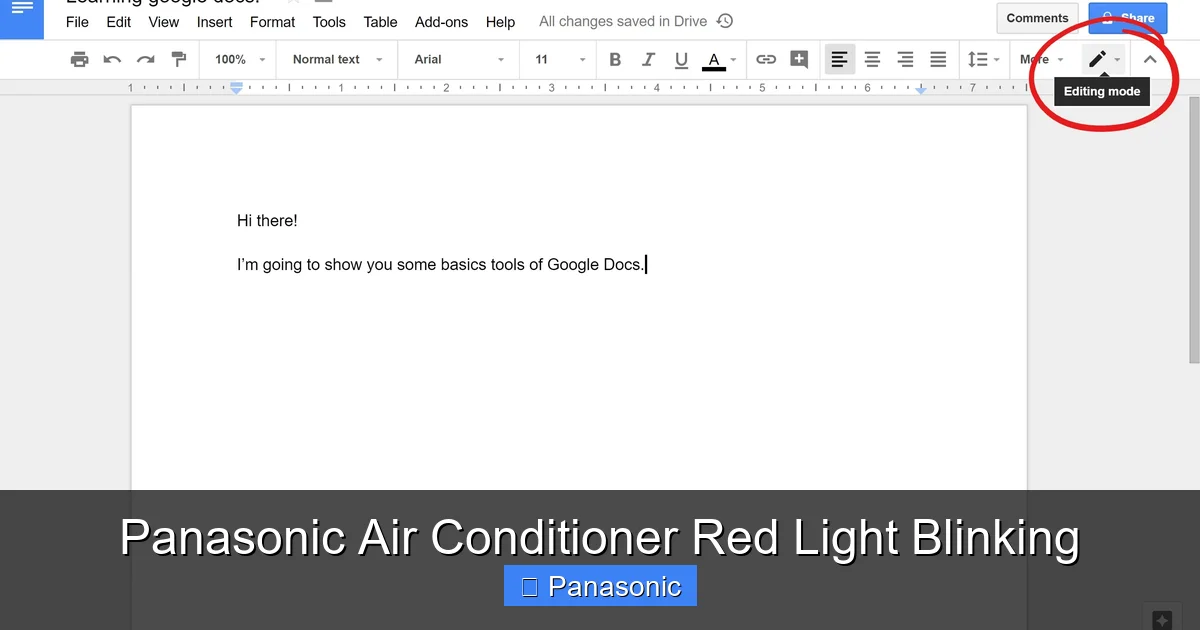Collapse the menus with the up chevron

point(1150,60)
